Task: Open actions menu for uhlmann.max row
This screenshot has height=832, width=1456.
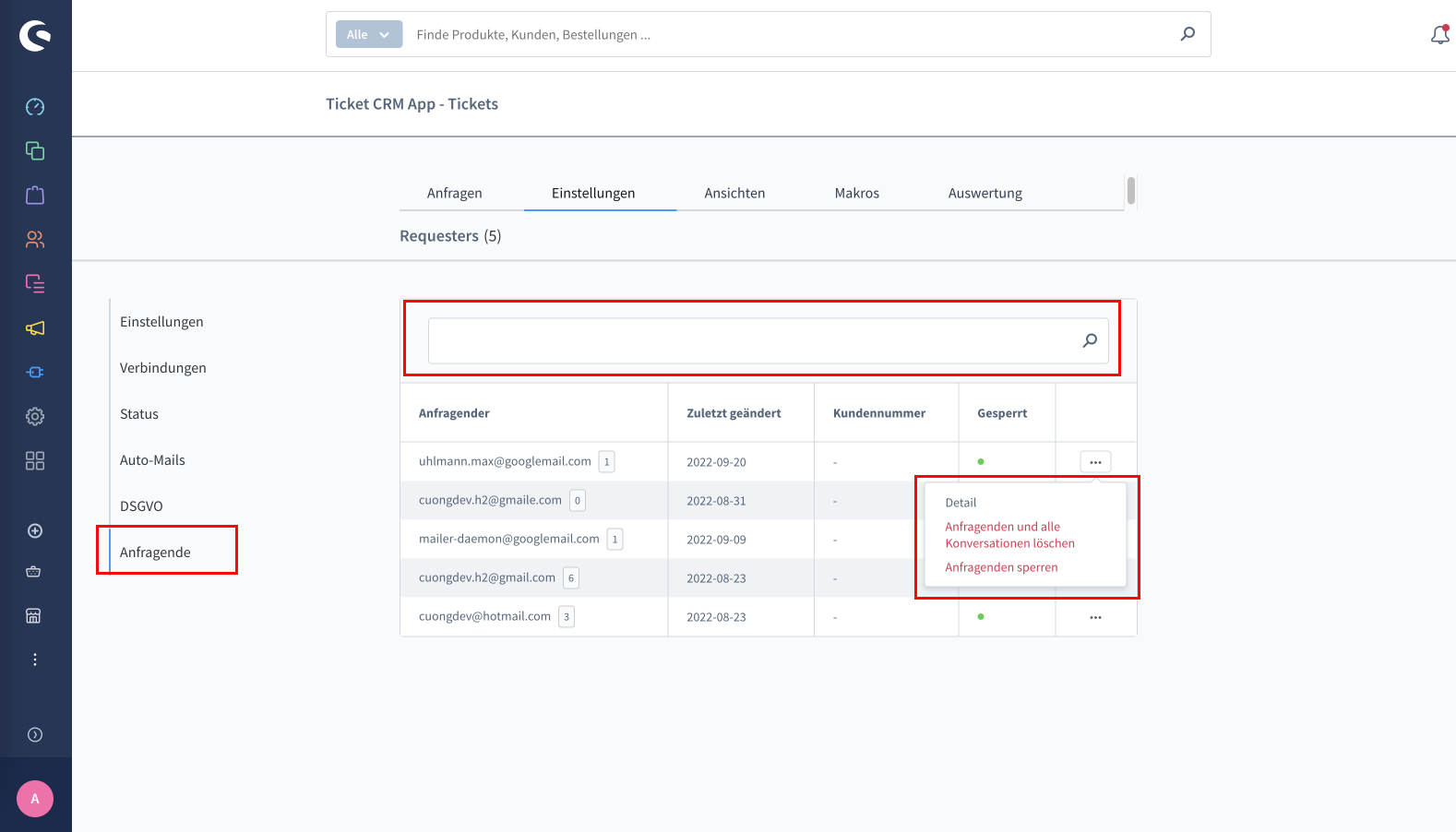Action: (x=1095, y=462)
